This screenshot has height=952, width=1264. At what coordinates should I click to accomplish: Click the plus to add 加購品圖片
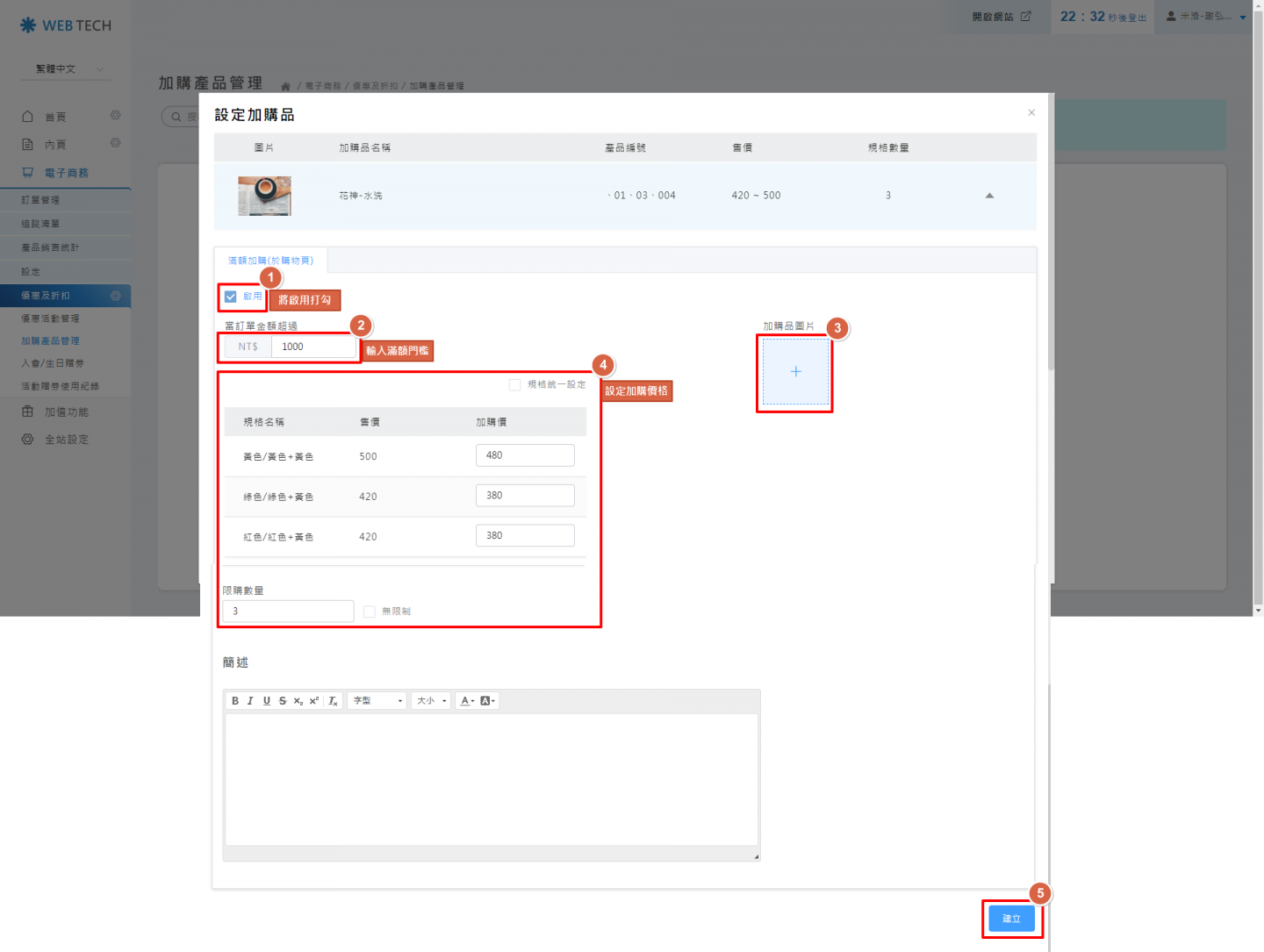click(795, 372)
